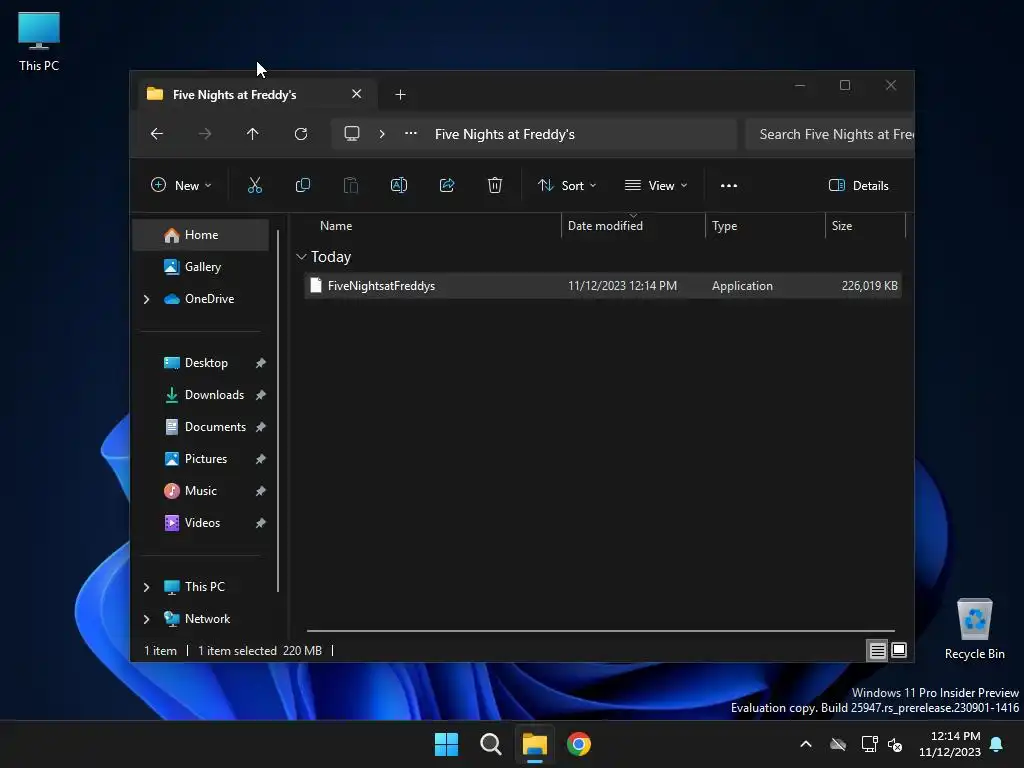The height and width of the screenshot is (768, 1024).
Task: Click the OneDrive tray icon
Action: (x=838, y=744)
